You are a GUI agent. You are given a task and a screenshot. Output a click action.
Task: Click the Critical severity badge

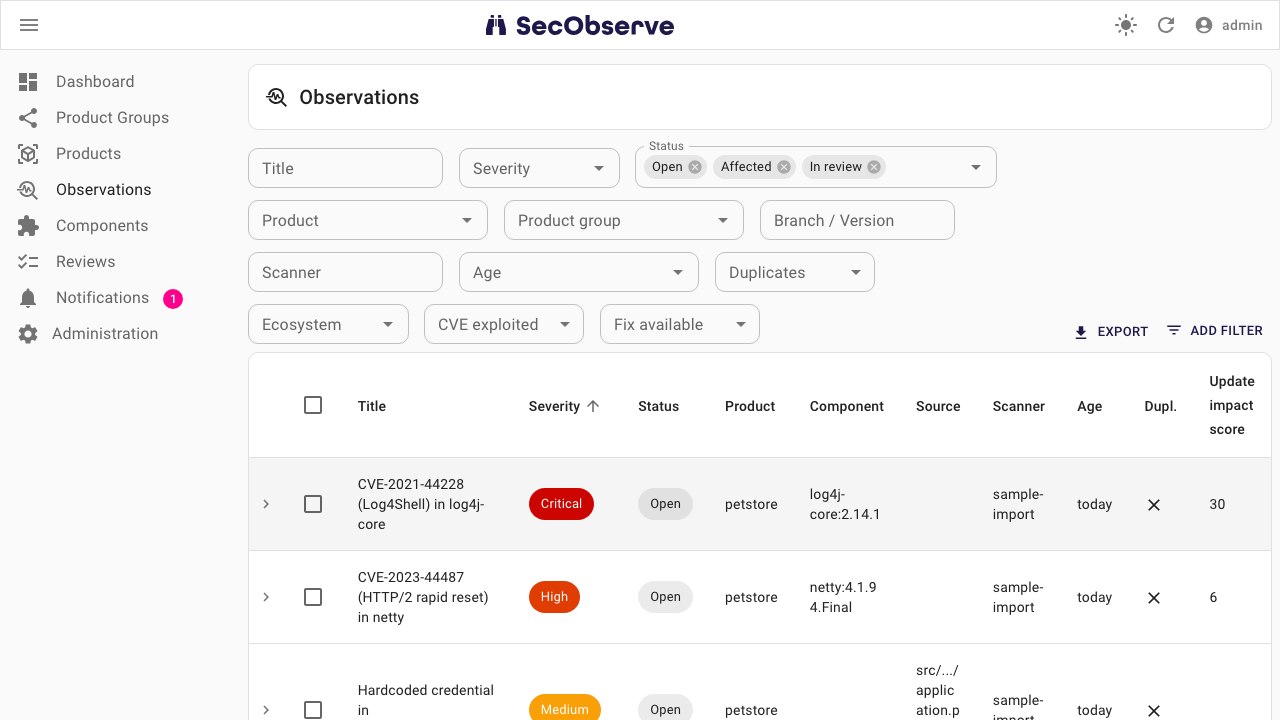click(x=561, y=504)
